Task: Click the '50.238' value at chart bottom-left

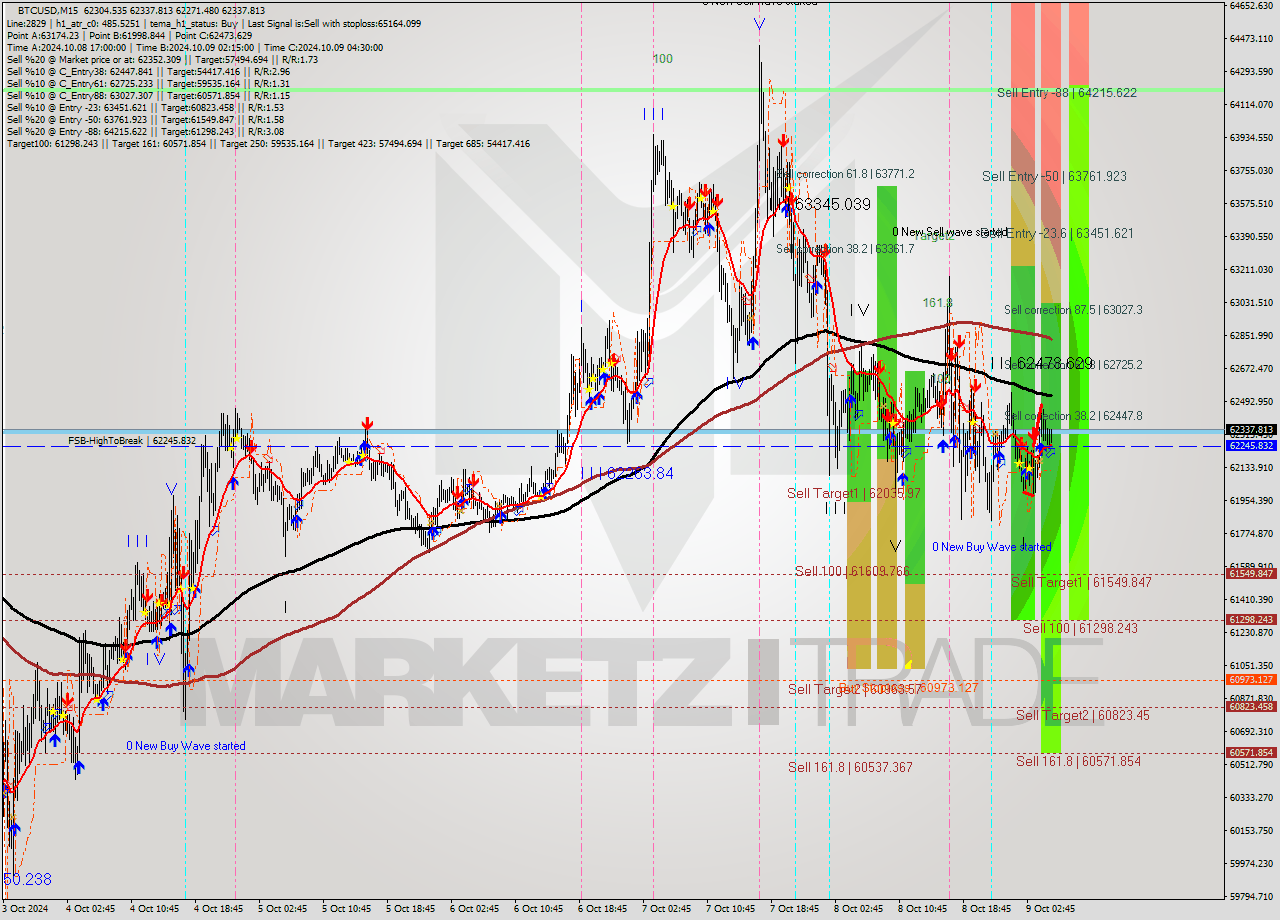Action: (28, 880)
